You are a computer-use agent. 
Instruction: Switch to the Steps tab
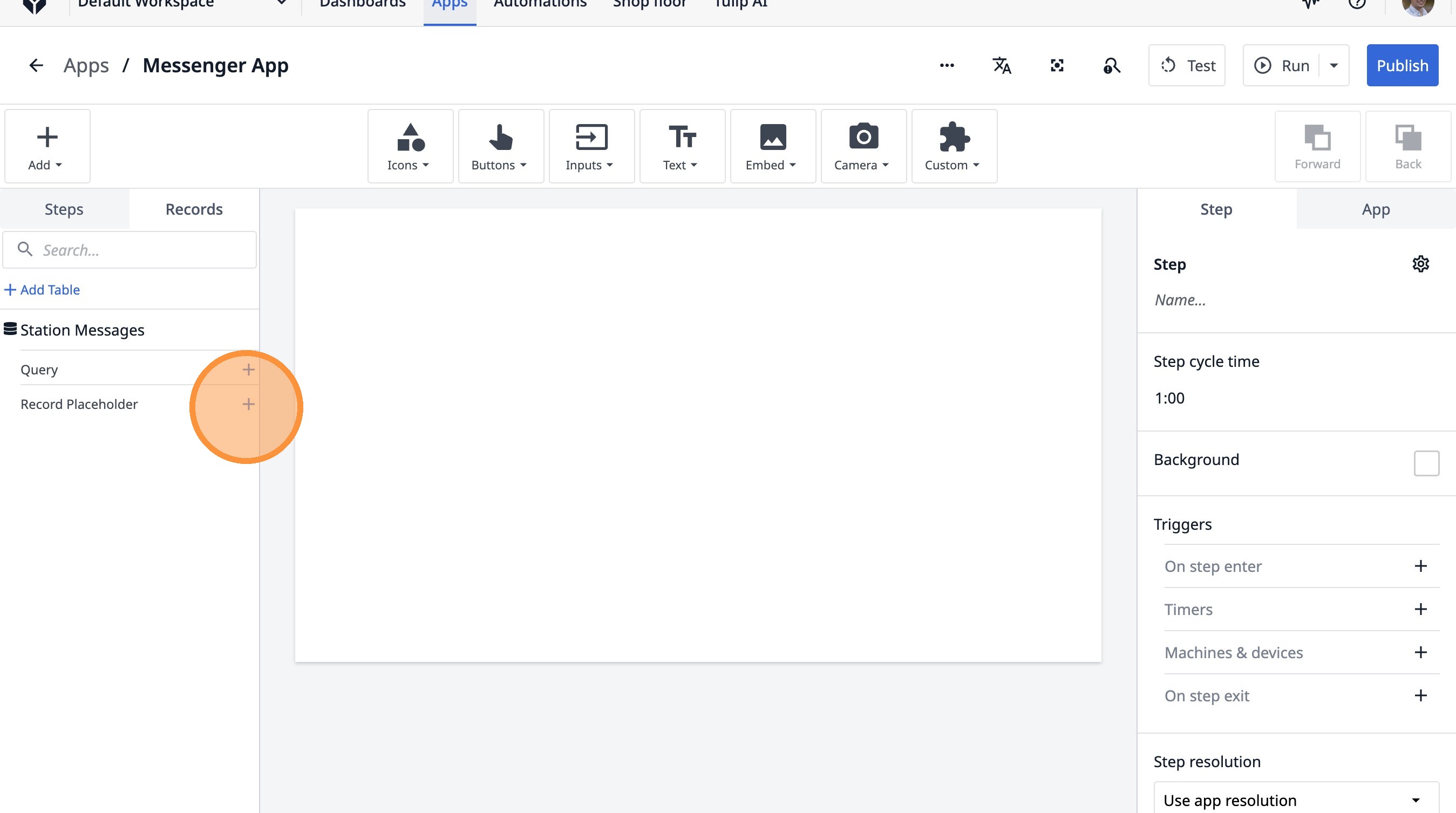click(64, 209)
